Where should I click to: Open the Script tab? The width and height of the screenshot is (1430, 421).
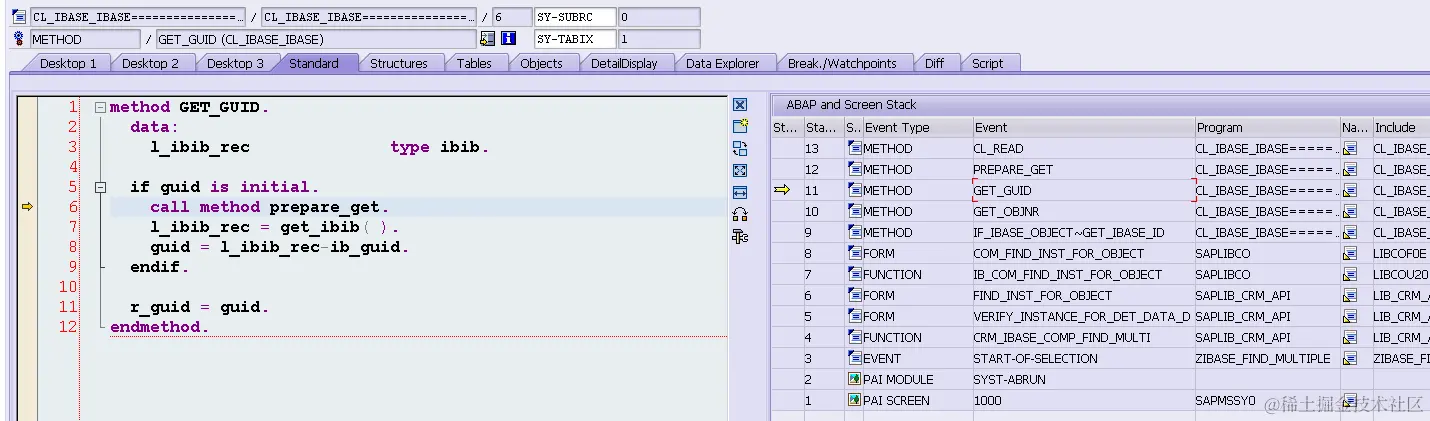(x=988, y=63)
